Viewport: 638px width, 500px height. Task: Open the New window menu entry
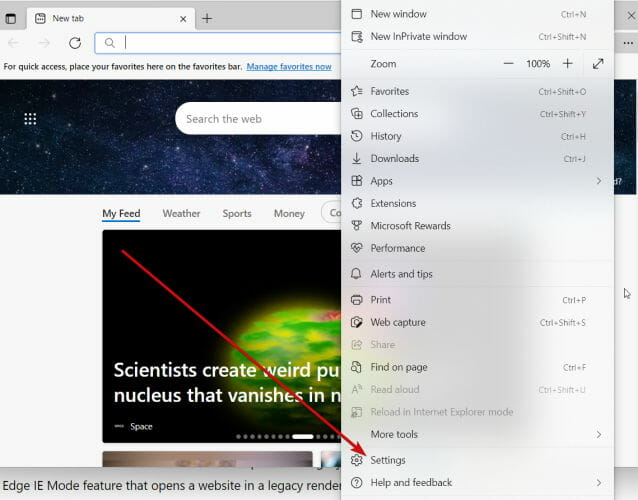tap(477, 14)
